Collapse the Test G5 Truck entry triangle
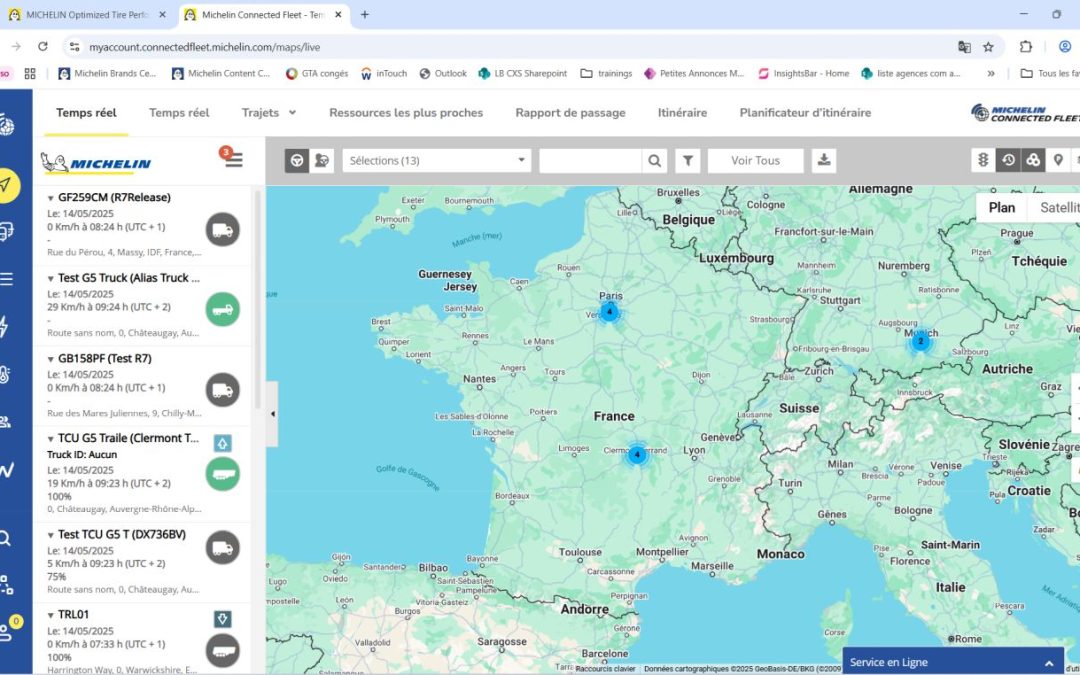The width and height of the screenshot is (1080, 675). (51, 278)
